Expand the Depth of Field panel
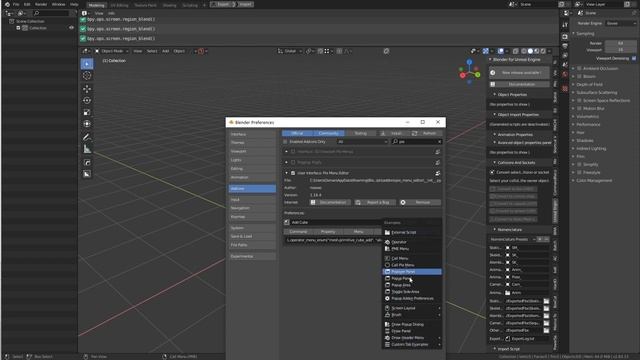640x360 pixels. pyautogui.click(x=573, y=84)
